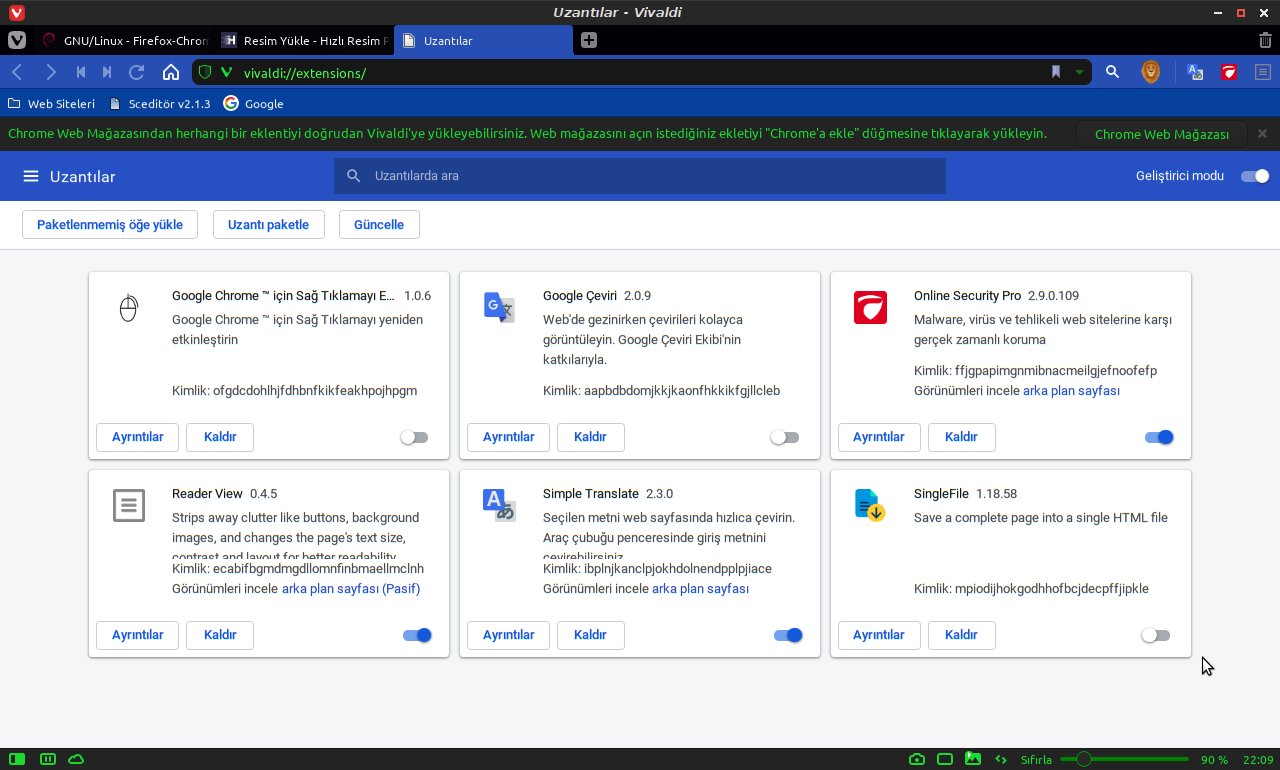1280x770 pixels.
Task: Click Kaldır for Reader View
Action: tap(220, 635)
